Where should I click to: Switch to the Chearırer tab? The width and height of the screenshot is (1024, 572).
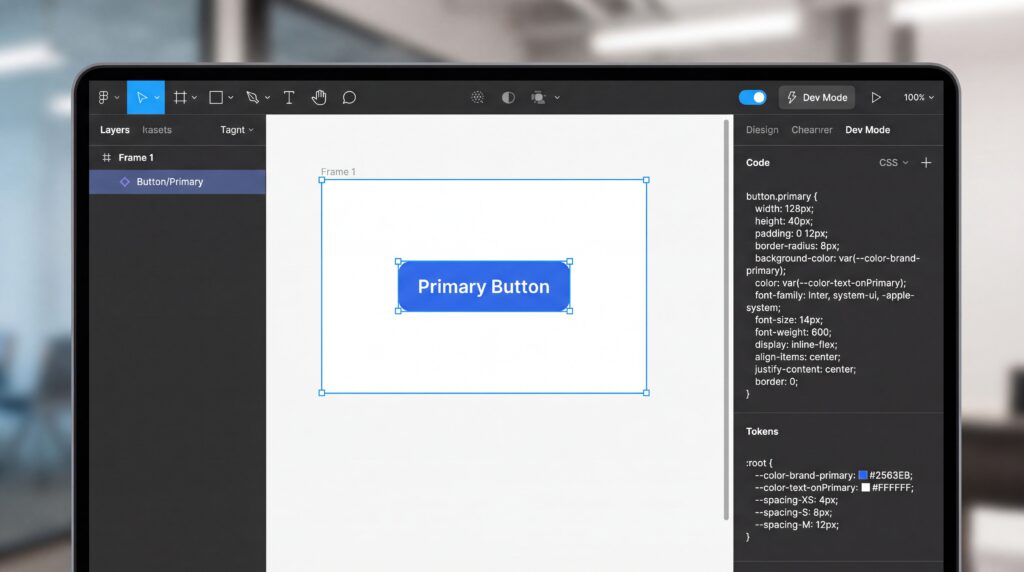click(x=812, y=130)
